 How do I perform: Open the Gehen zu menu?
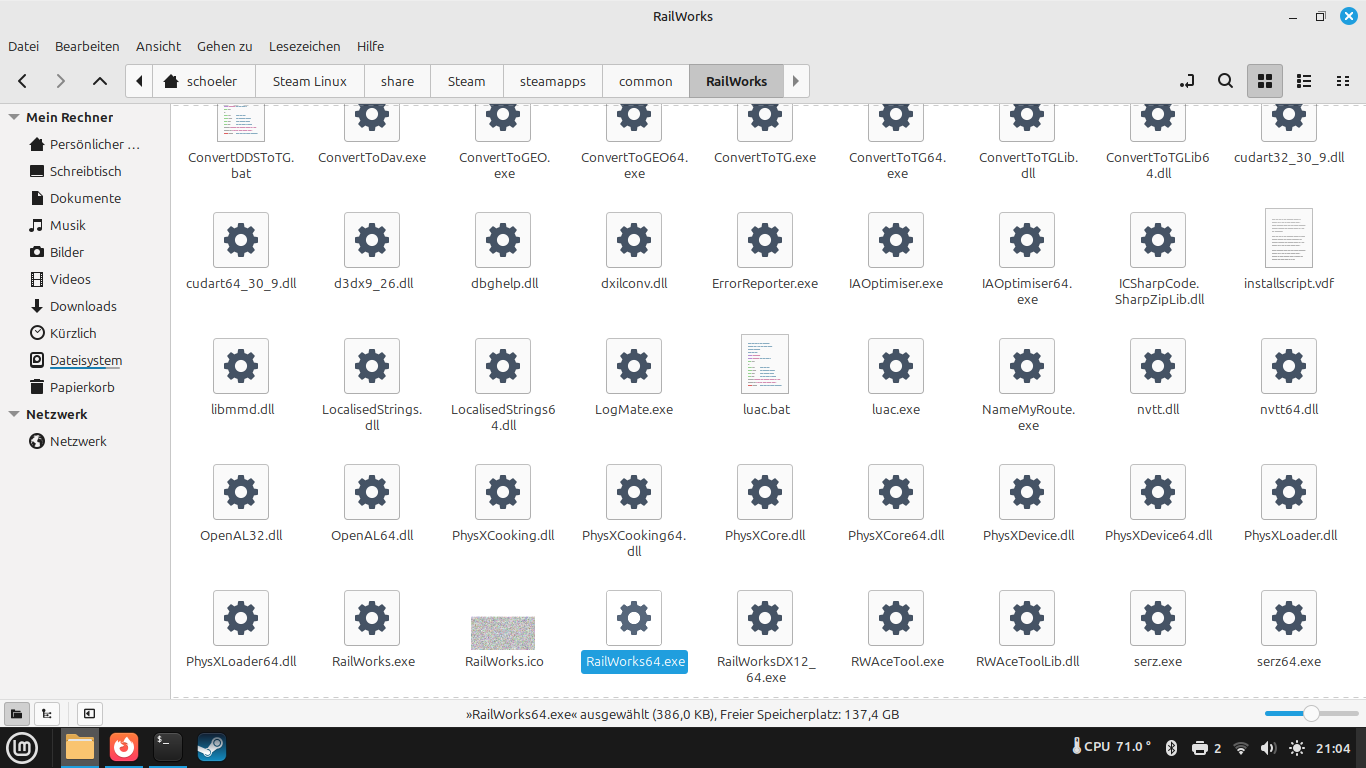(224, 46)
